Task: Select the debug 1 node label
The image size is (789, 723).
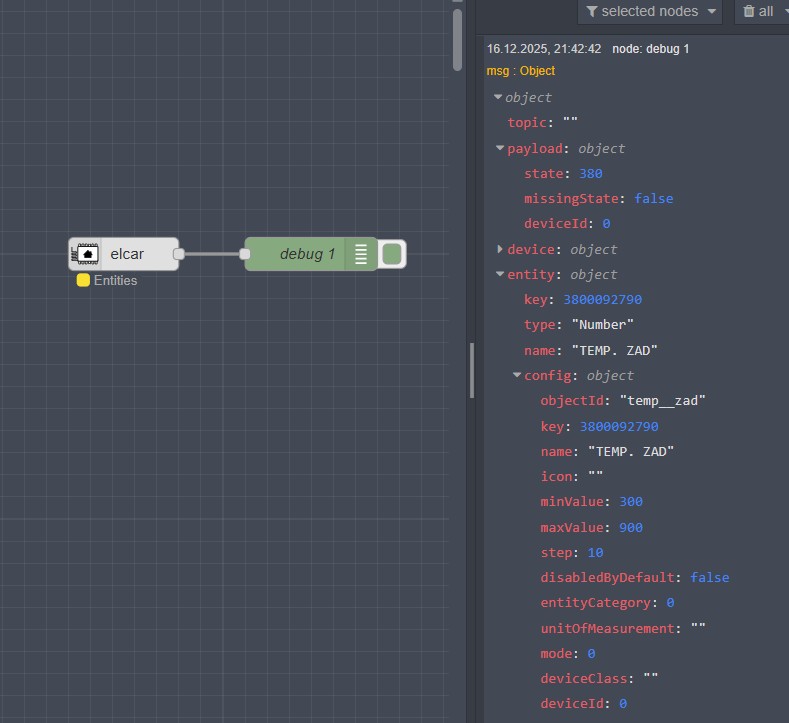Action: [307, 254]
